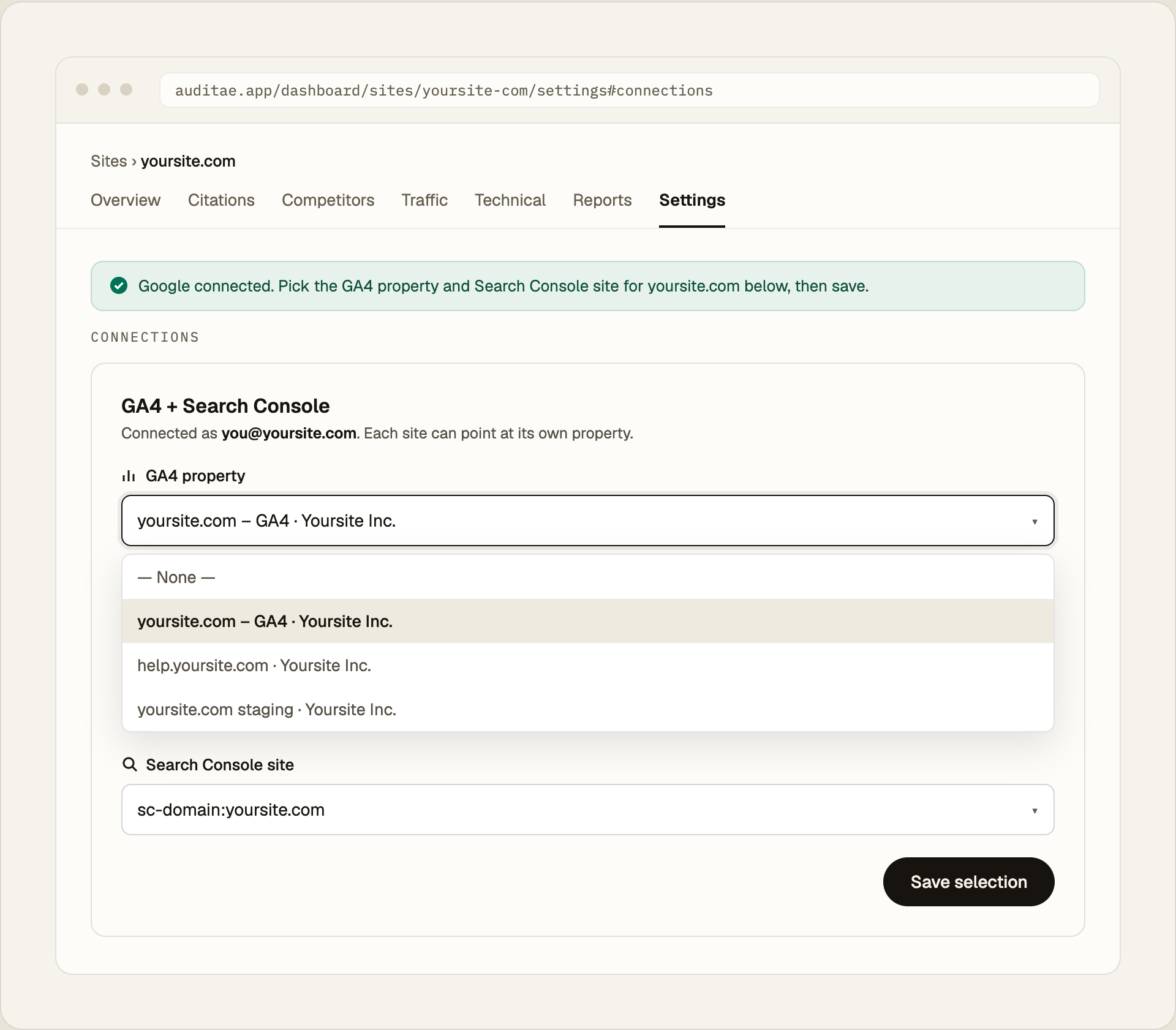Image resolution: width=1176 pixels, height=1030 pixels.
Task: Open the Reports tab
Action: pos(602,200)
